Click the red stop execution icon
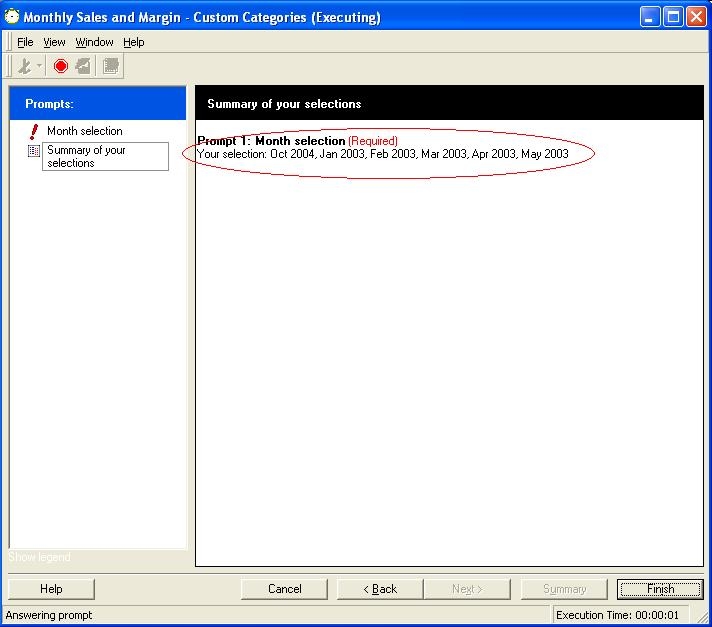Screen dimensions: 712x627 coord(61,66)
